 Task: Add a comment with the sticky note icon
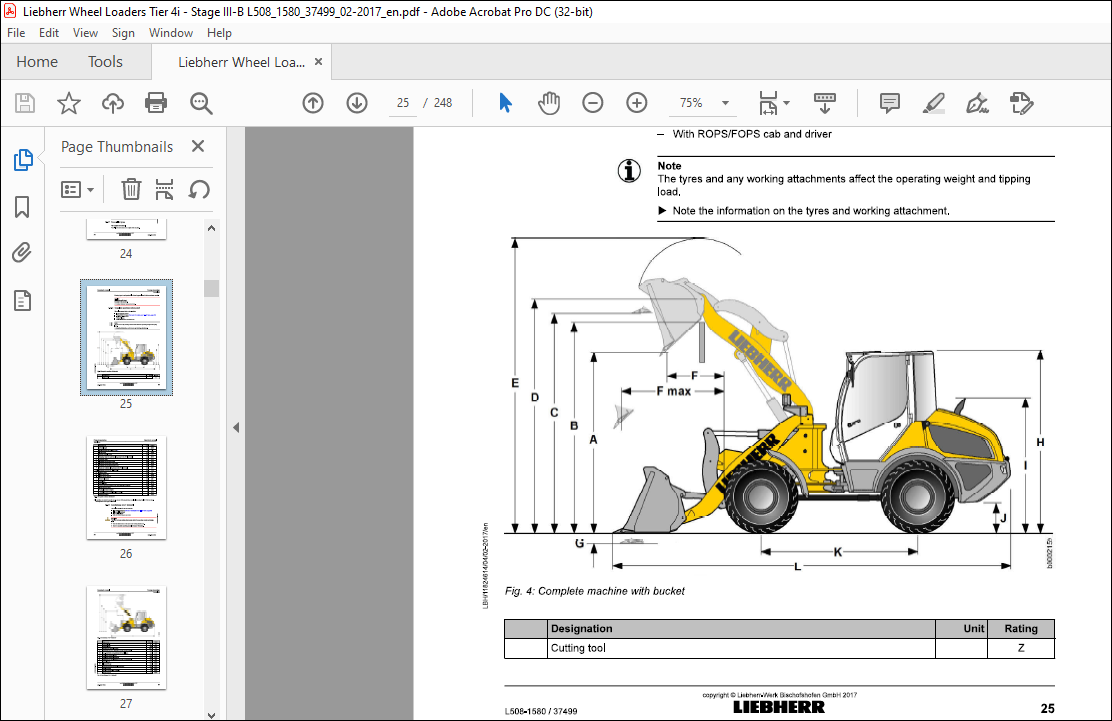(889, 103)
